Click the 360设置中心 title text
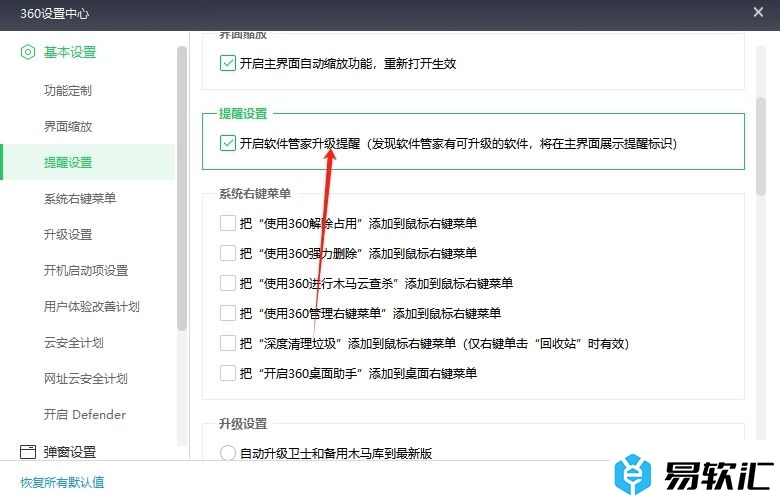Screen dimensions: 780x500 pos(54,13)
